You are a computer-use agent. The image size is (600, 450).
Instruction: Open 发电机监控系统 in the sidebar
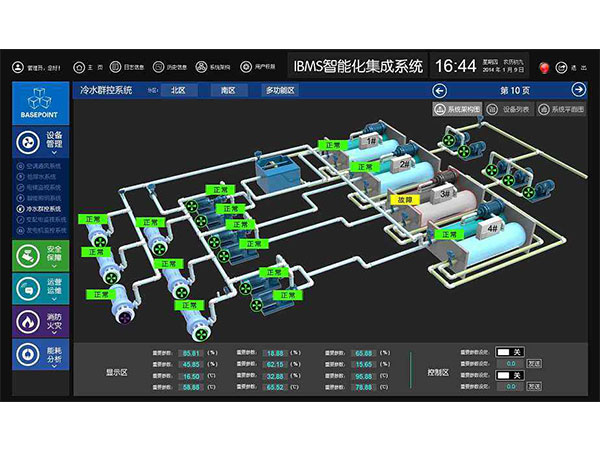point(42,230)
